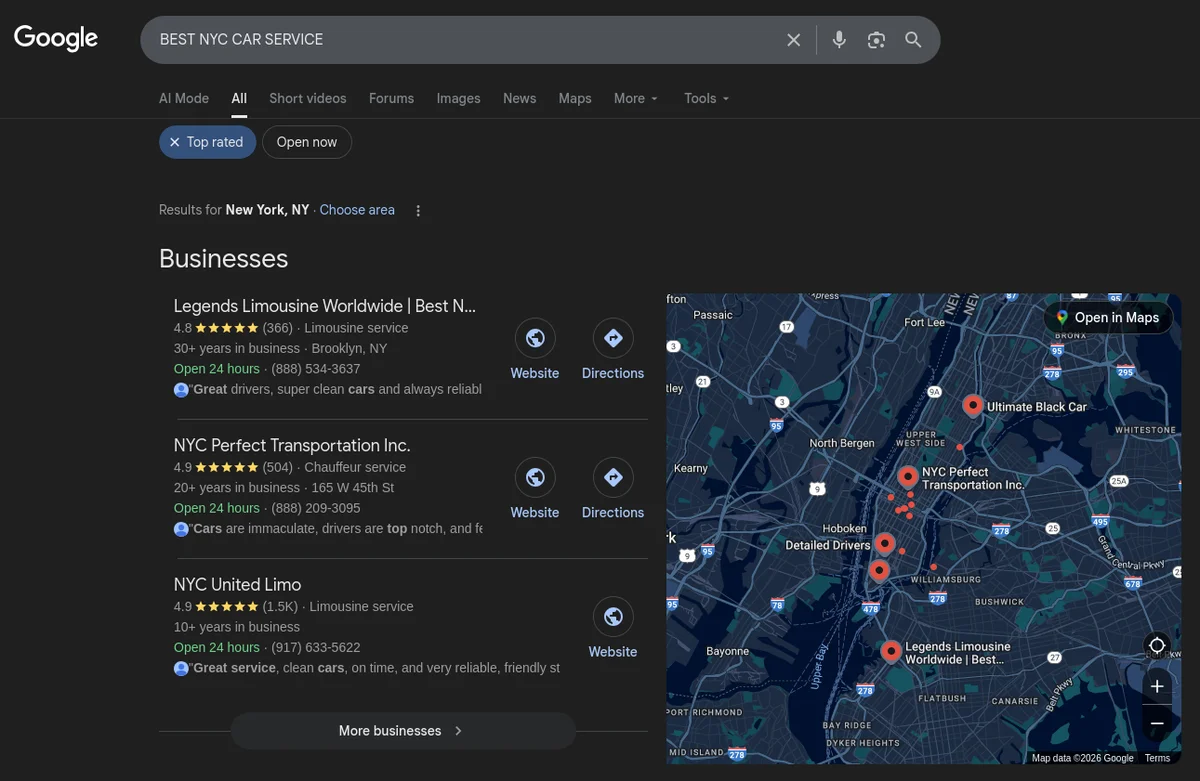Image resolution: width=1200 pixels, height=781 pixels.
Task: Open Google Lens image search
Action: (876, 40)
